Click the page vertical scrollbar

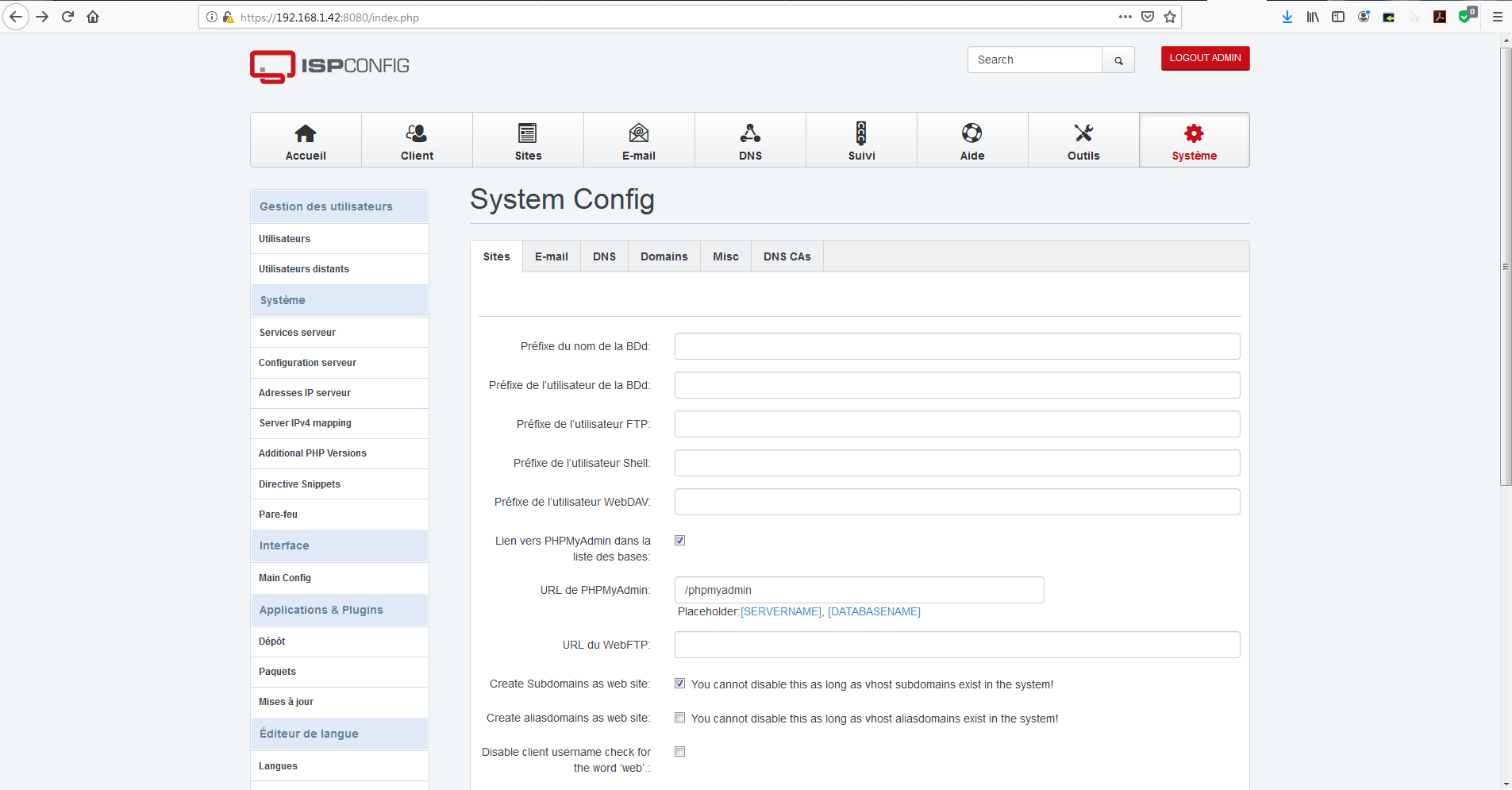[1506, 266]
